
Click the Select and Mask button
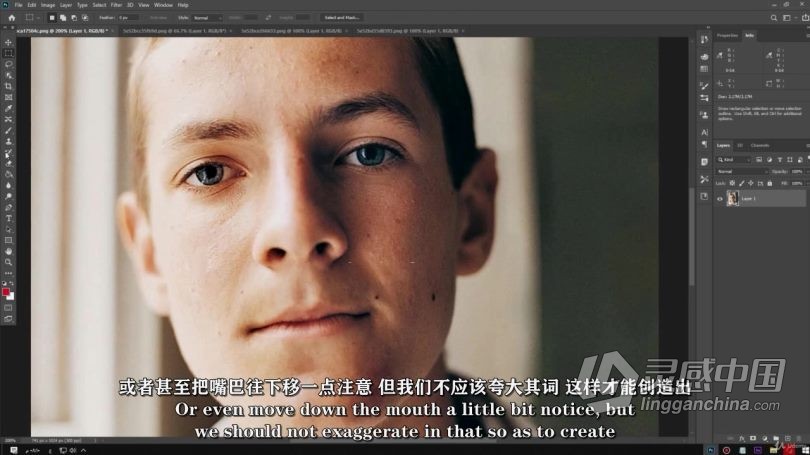tap(342, 18)
